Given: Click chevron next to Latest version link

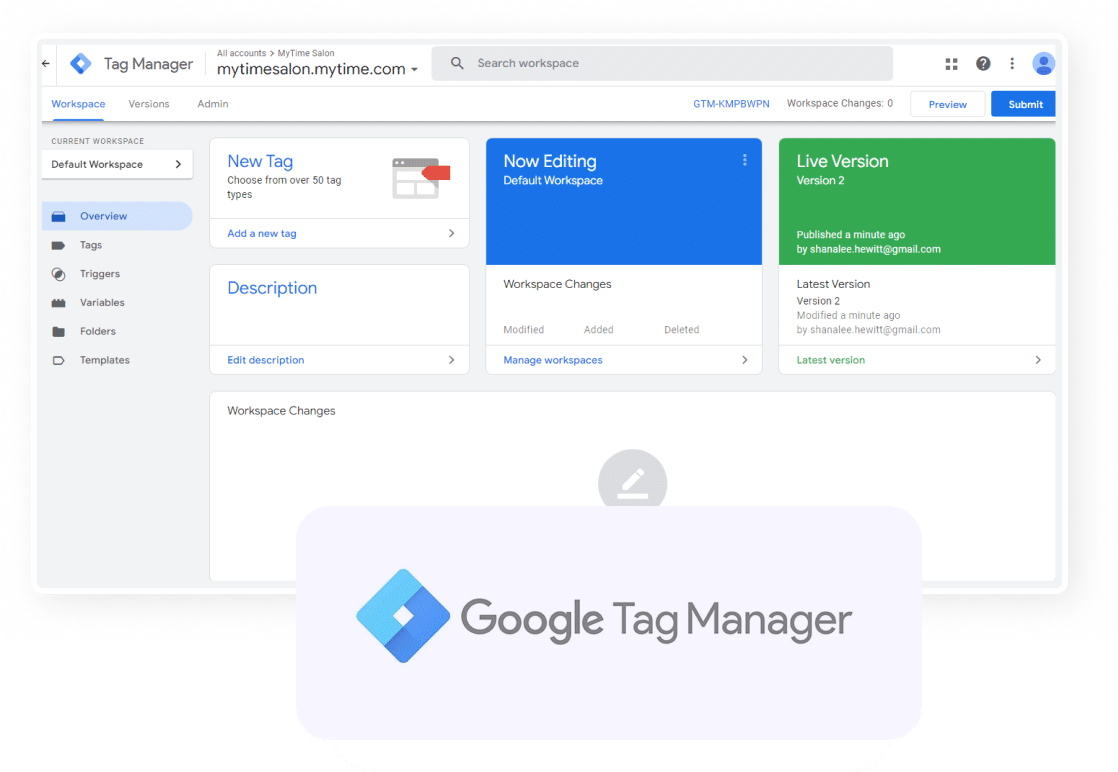Looking at the screenshot, I should point(1037,360).
